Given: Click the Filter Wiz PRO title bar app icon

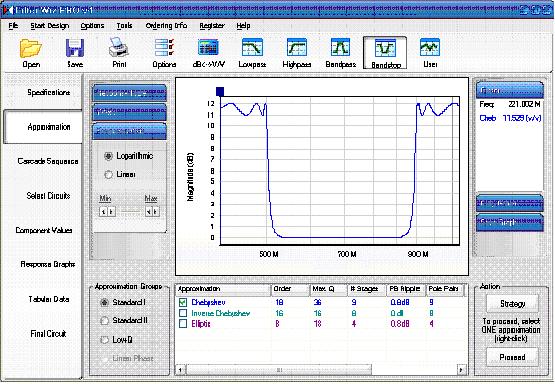Looking at the screenshot, I should (x=8, y=10).
